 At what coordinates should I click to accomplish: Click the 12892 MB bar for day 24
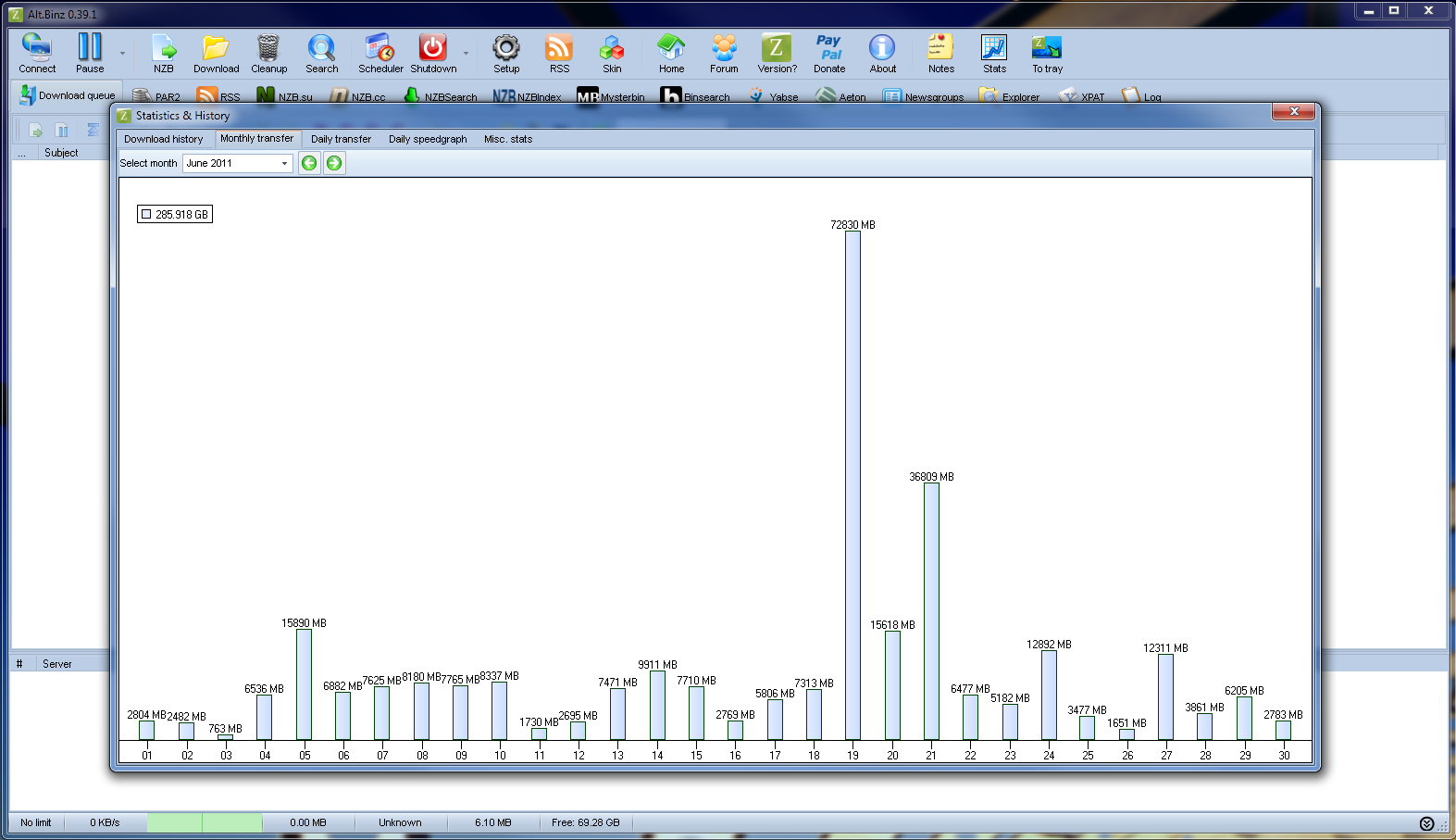tap(1049, 695)
